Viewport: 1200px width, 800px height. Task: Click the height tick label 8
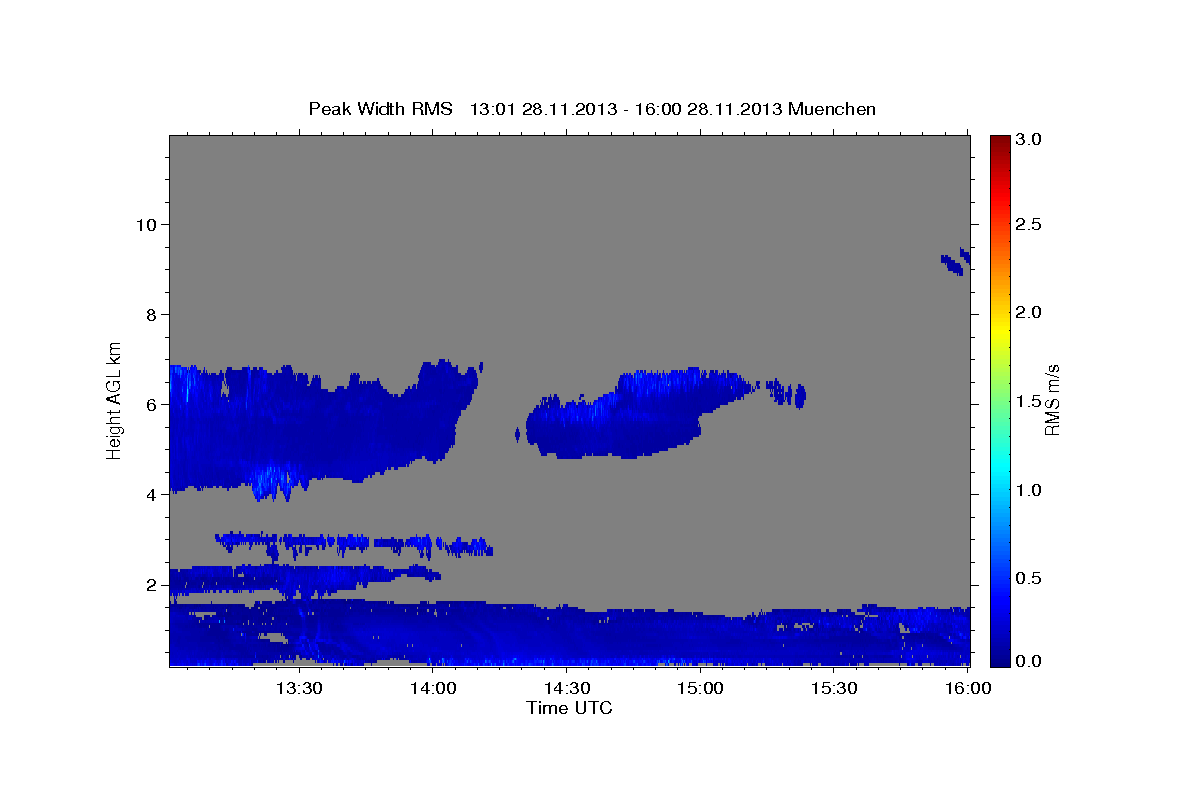(x=152, y=314)
